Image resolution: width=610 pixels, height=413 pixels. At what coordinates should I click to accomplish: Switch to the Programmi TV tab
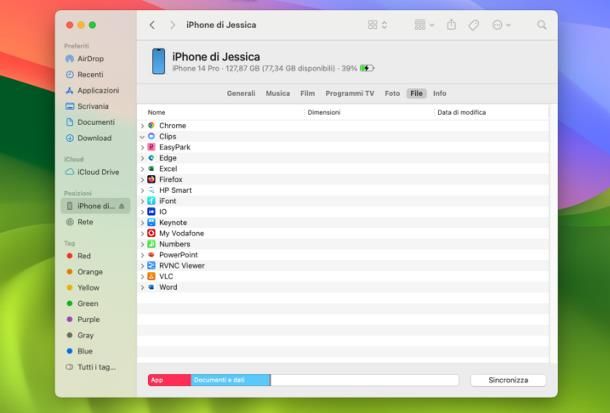click(350, 93)
